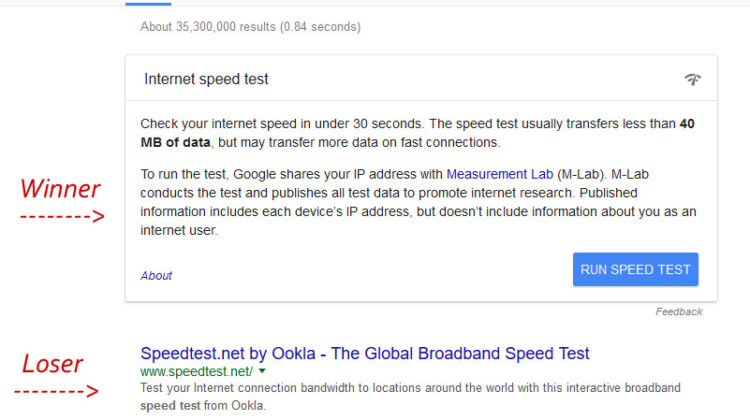The width and height of the screenshot is (750, 420).
Task: Click bold "speed test" in Ookla snippet
Action: tap(173, 406)
